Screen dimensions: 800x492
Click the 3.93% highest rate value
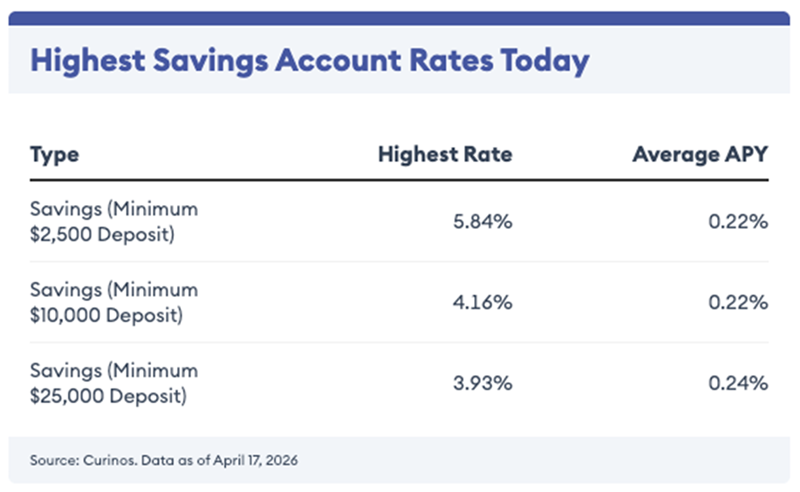click(x=484, y=383)
